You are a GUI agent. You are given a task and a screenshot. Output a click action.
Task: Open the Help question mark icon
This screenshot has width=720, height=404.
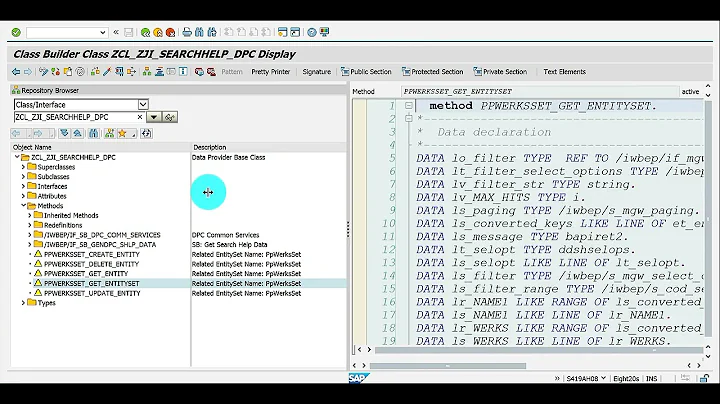click(x=312, y=32)
